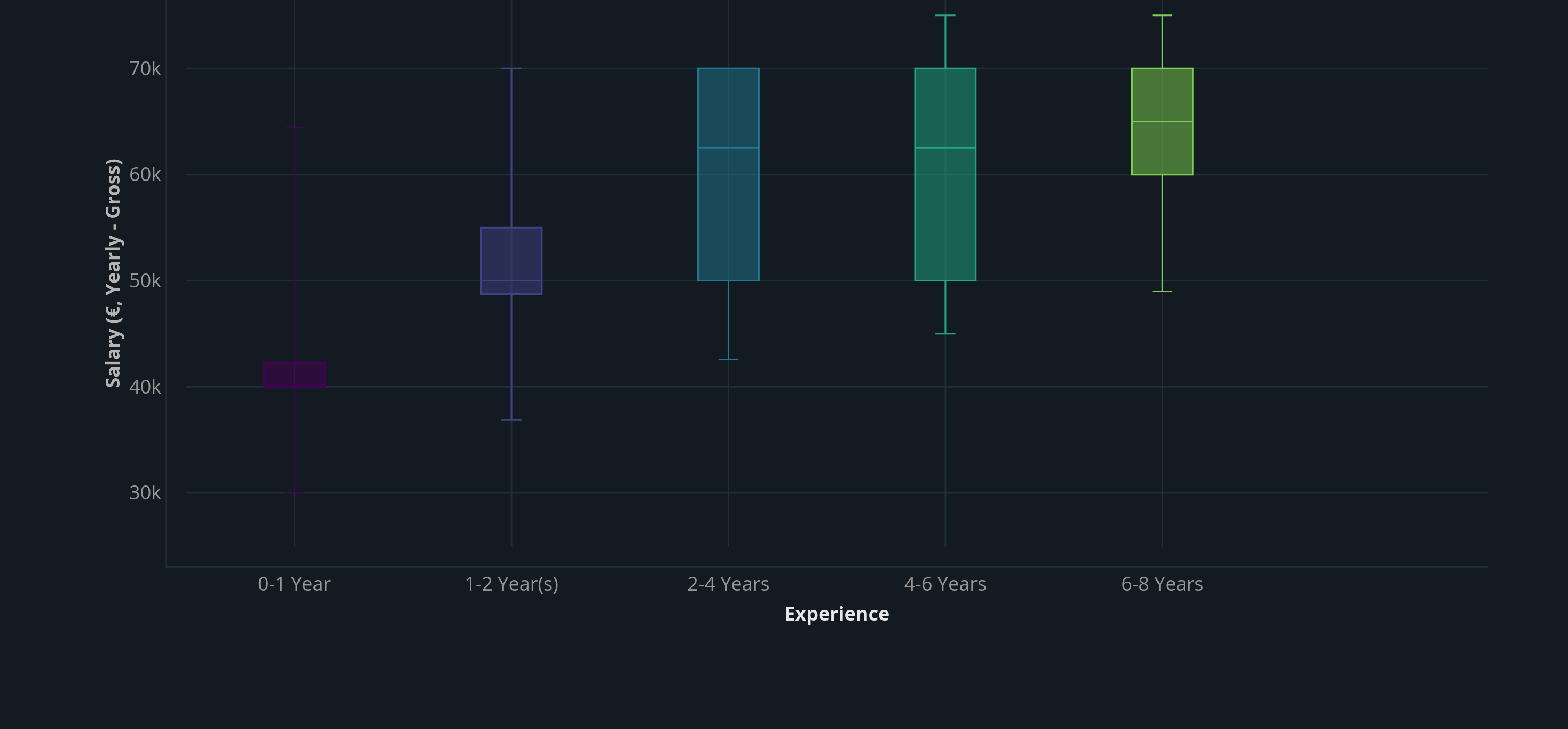The width and height of the screenshot is (1568, 729).
Task: Select the 2-4 Years axis label
Action: [x=728, y=583]
